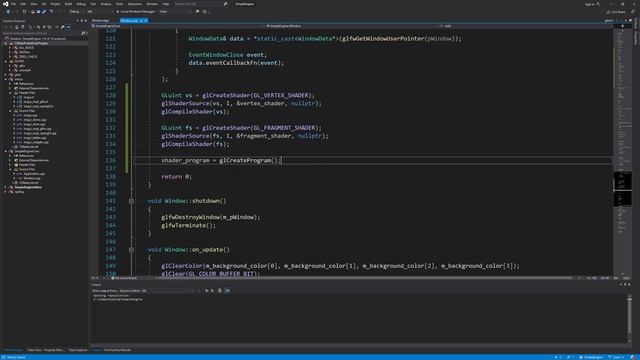Toggle auto-hide pin of Solution Explorer panel
The image size is (640, 360).
(x=82, y=20)
